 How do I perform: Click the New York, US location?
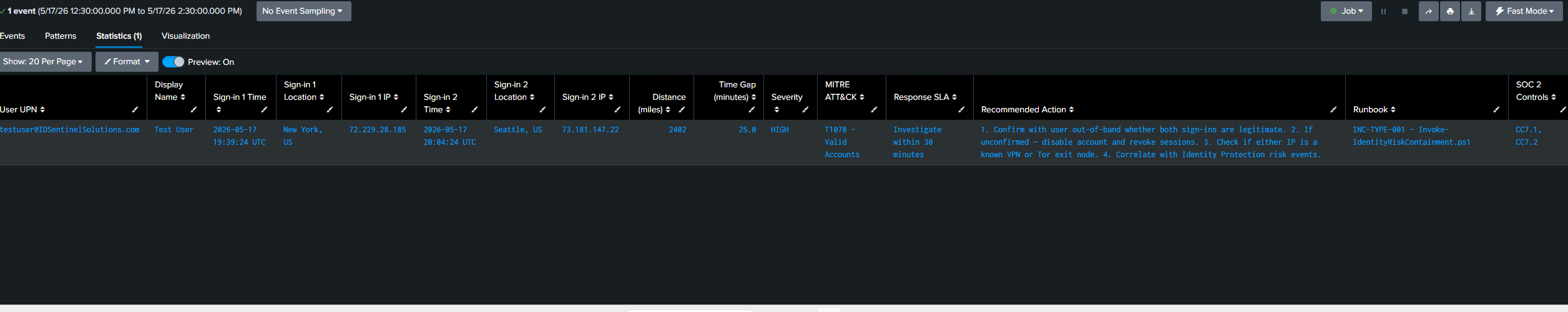click(x=303, y=136)
